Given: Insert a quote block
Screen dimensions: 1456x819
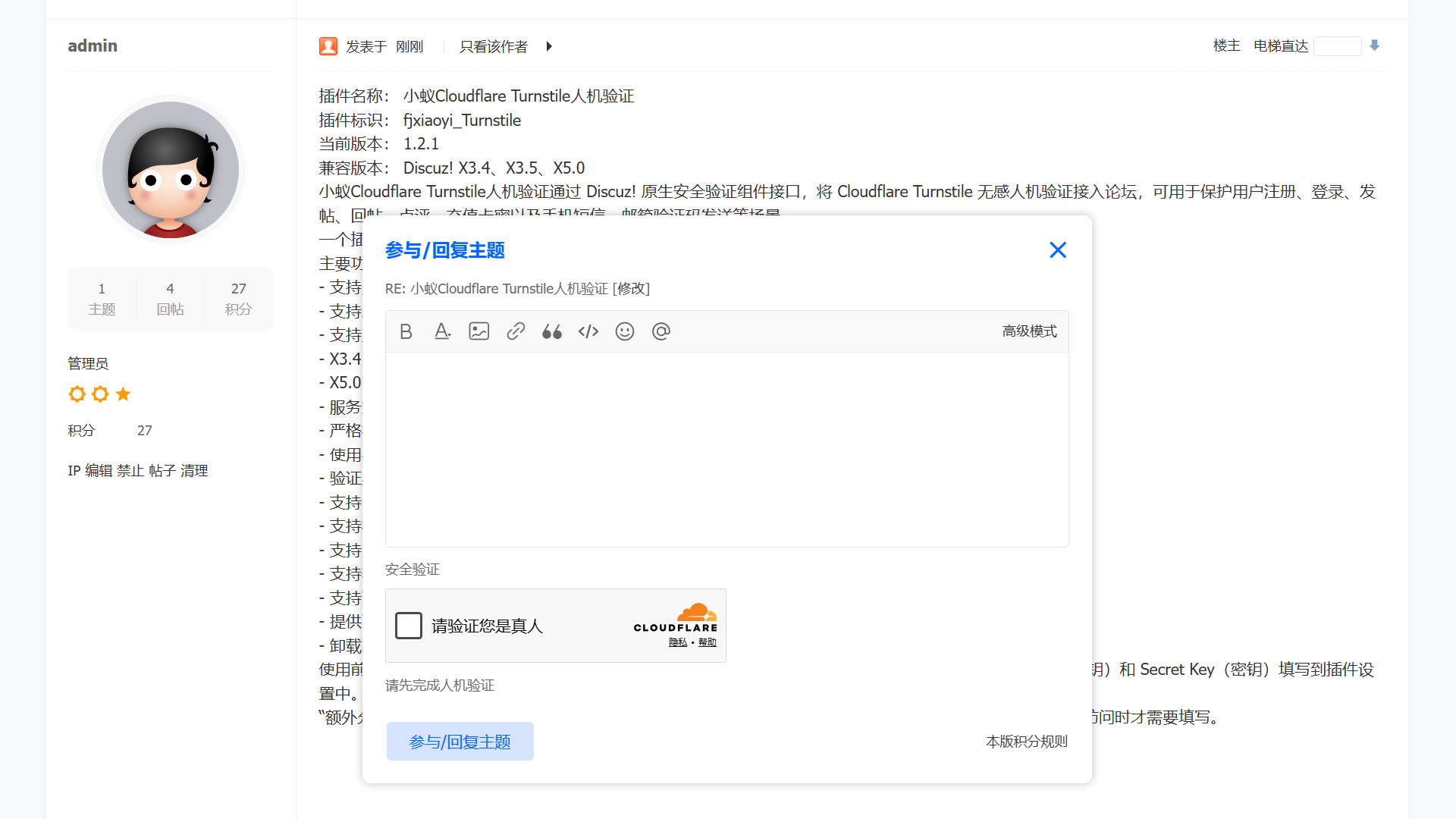Looking at the screenshot, I should click(551, 331).
